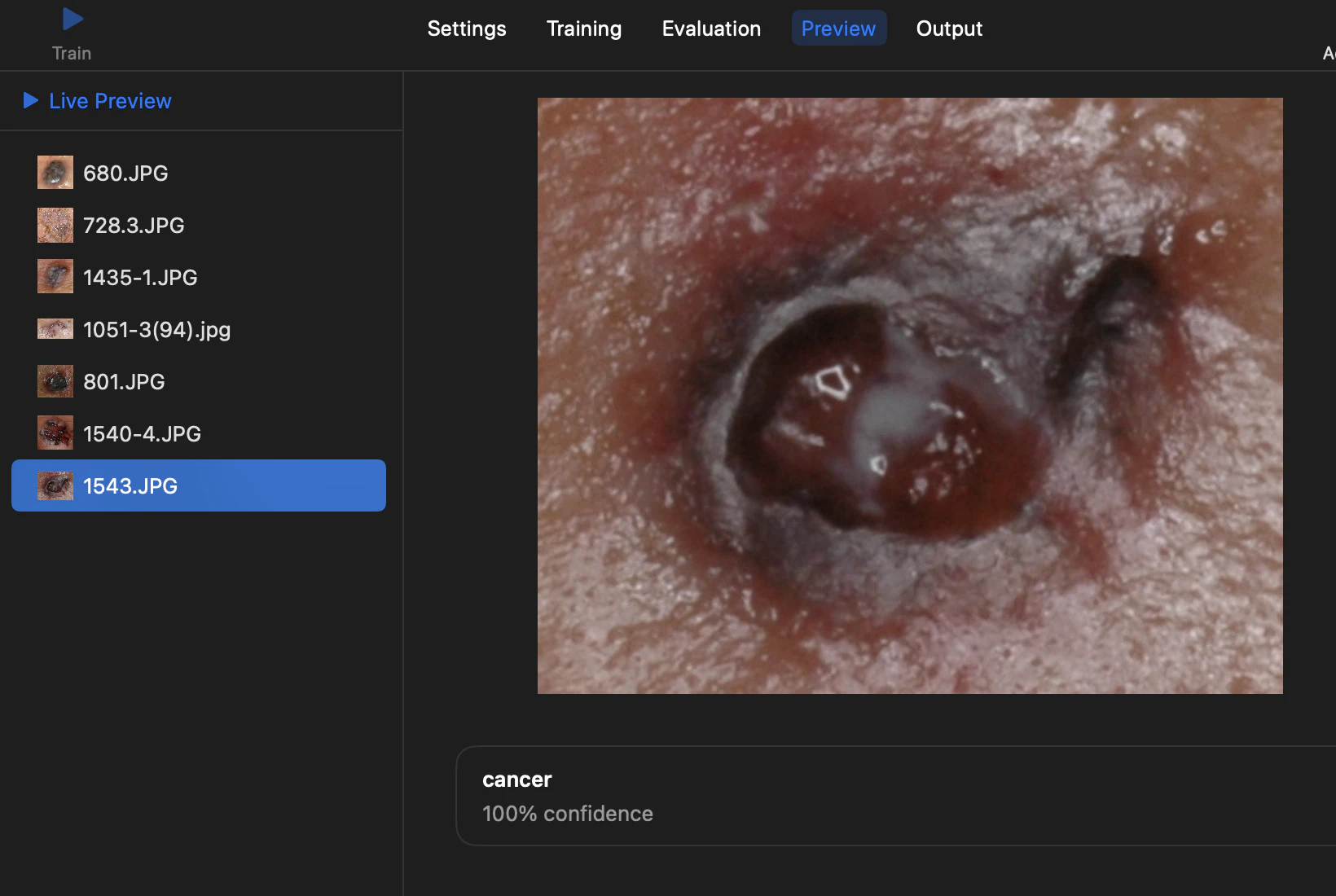Select the 1543.JPG thumbnail
This screenshot has height=896, width=1336.
pyautogui.click(x=55, y=485)
